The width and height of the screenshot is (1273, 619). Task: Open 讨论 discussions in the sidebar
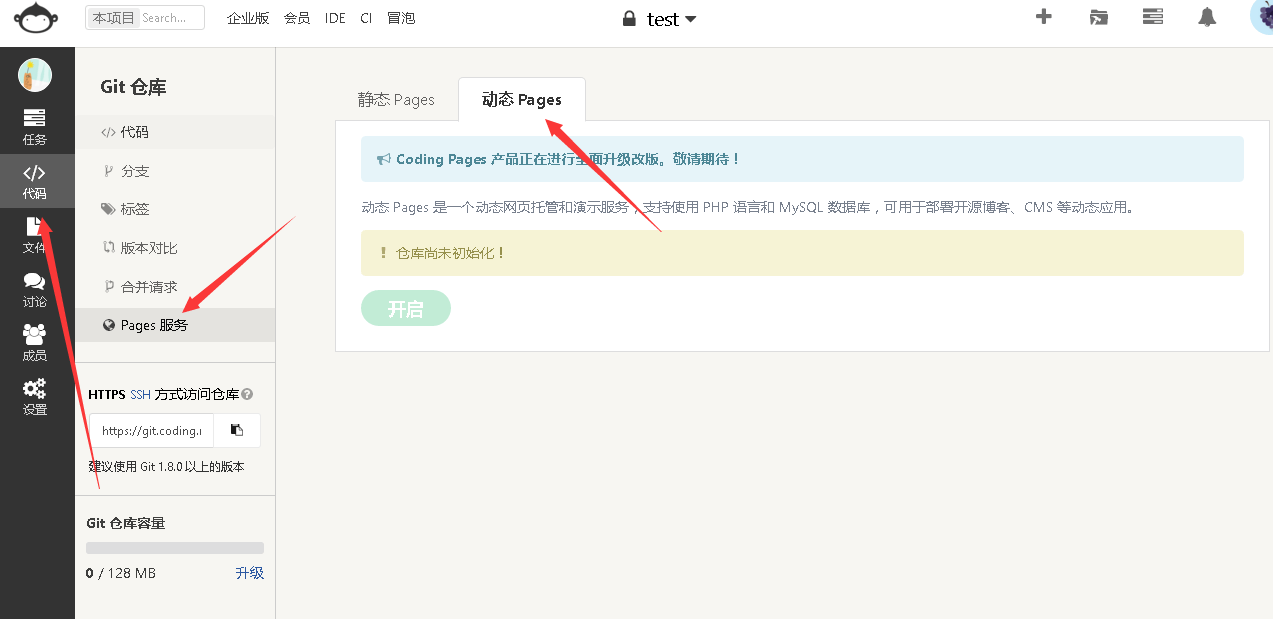click(x=35, y=289)
